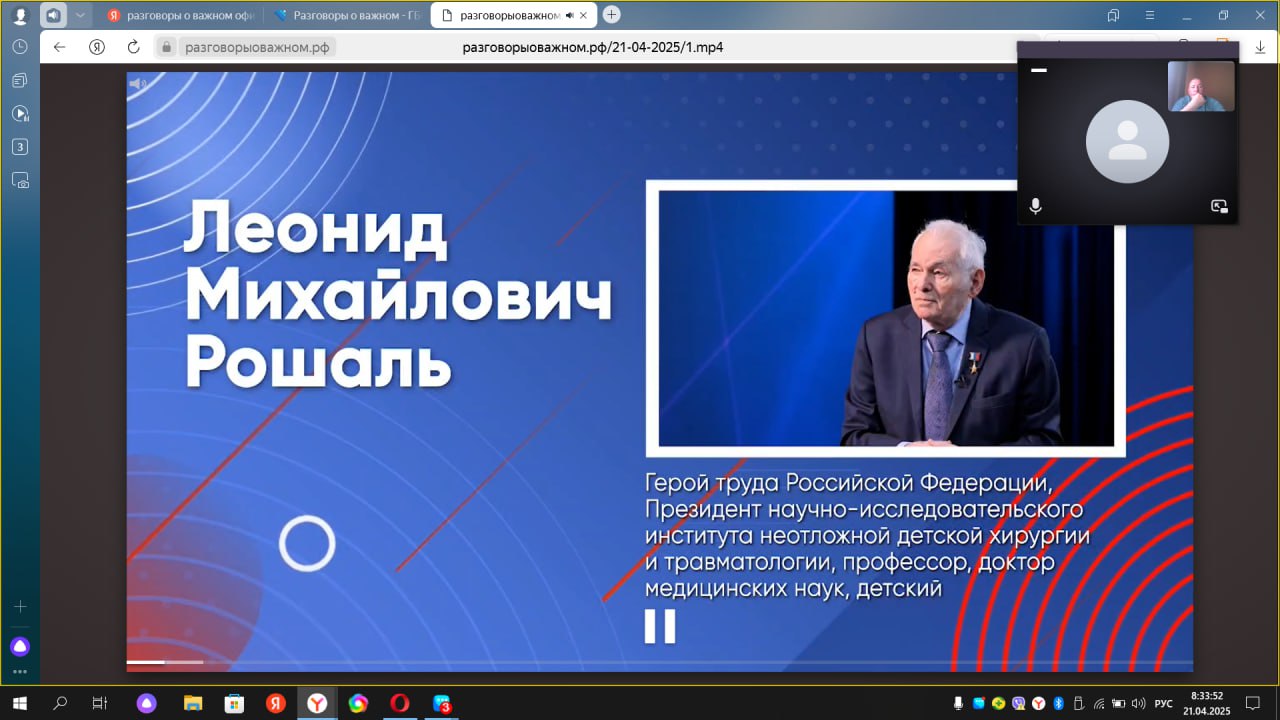
Task: Open the colorful ring app on the taskbar
Action: click(x=358, y=703)
